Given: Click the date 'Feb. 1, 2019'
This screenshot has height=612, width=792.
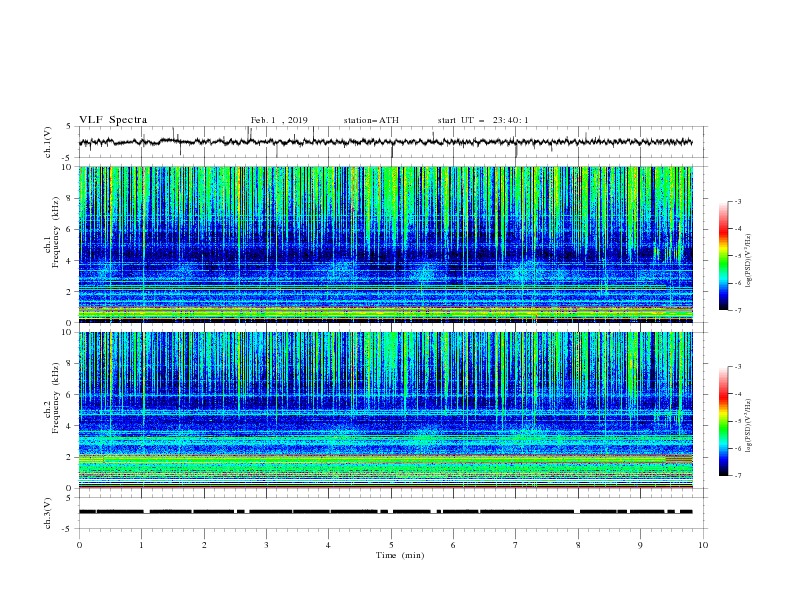Looking at the screenshot, I should click(279, 120).
